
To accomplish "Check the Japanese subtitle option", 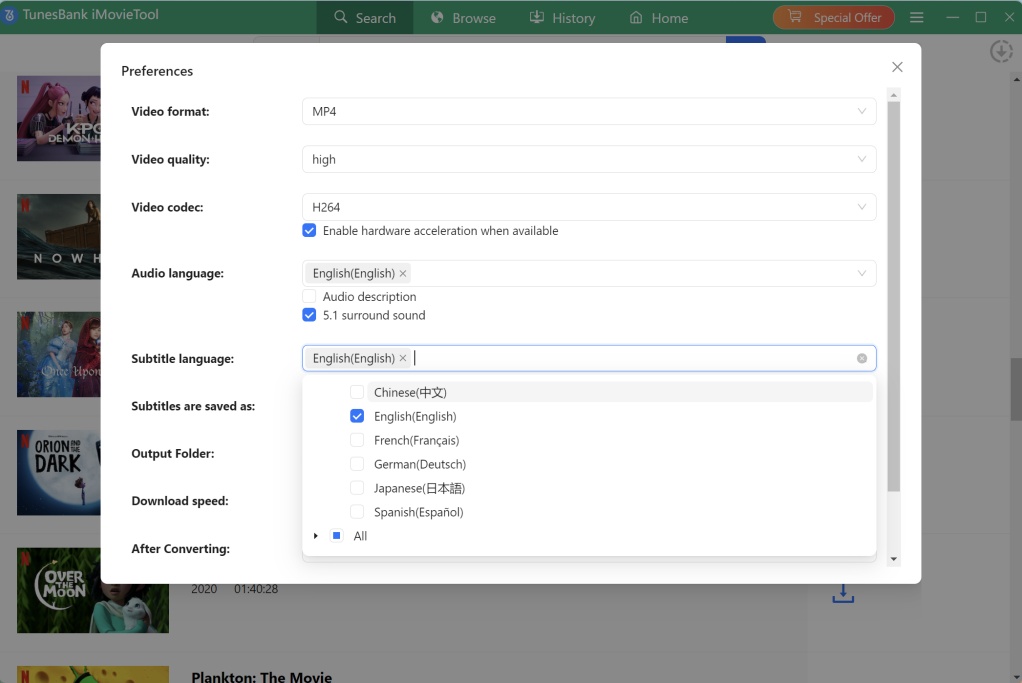I will click(x=357, y=488).
